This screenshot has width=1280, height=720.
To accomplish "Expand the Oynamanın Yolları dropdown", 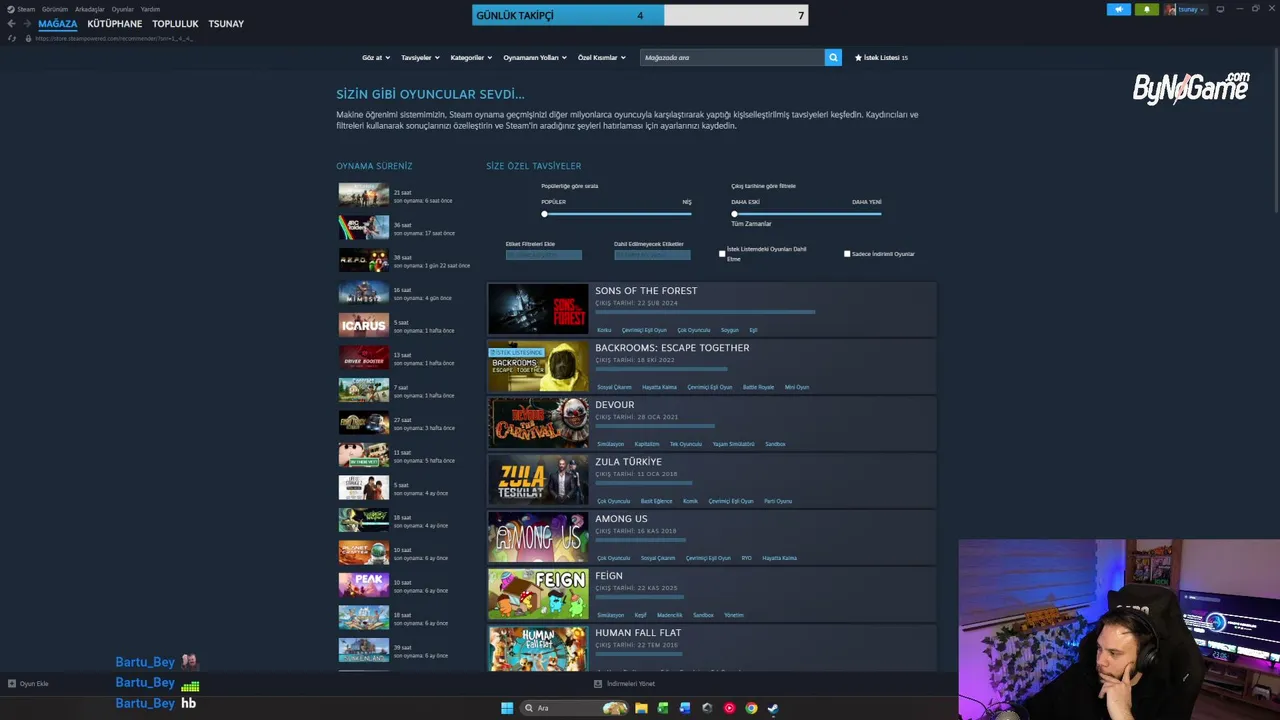I will click(535, 58).
